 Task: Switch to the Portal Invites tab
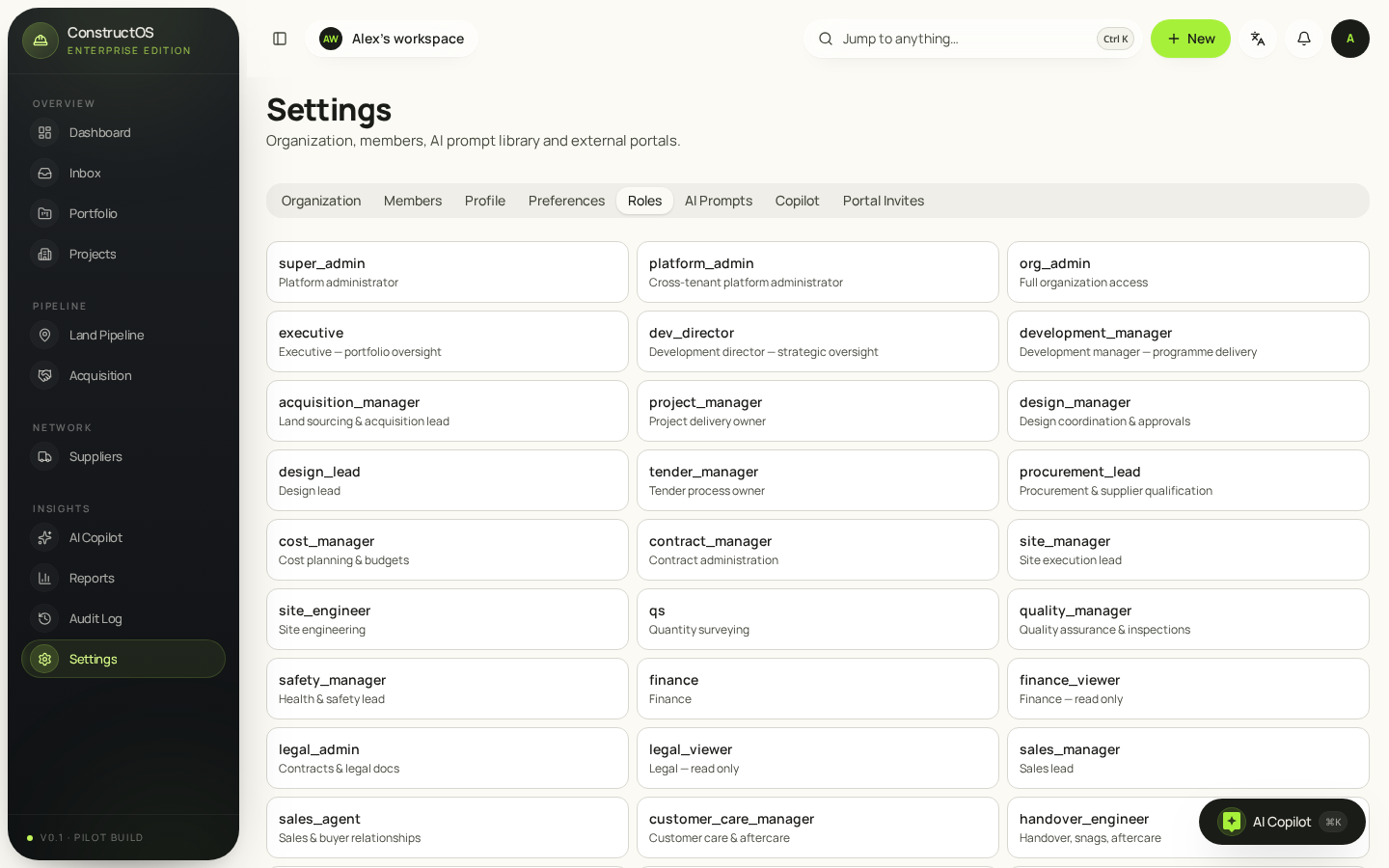click(x=884, y=201)
